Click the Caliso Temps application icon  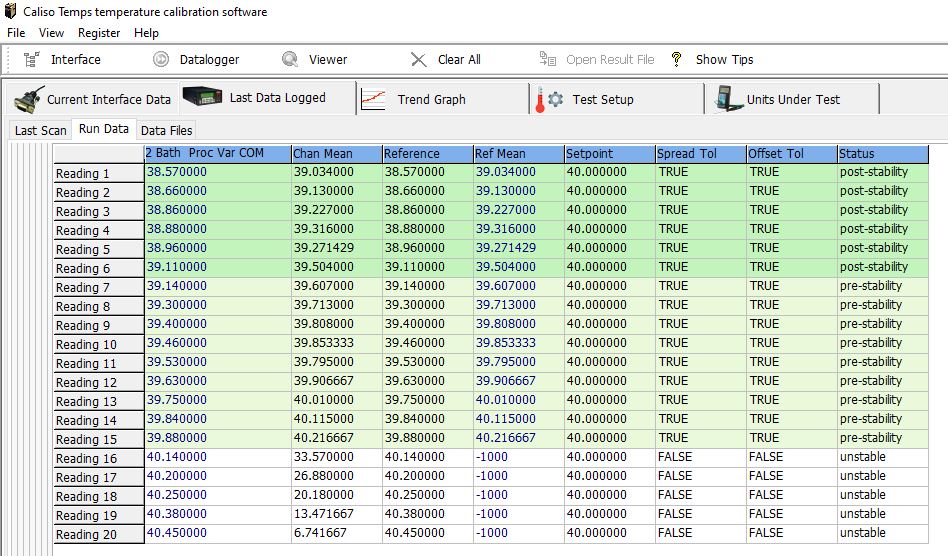(10, 11)
